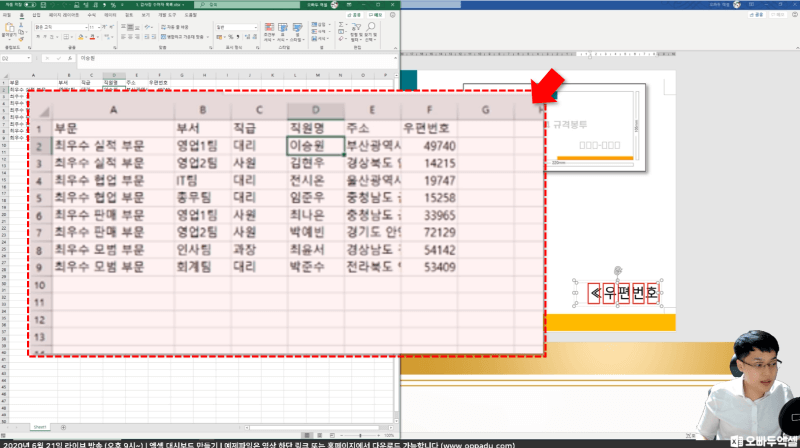Click the Bottom Align icon

pyautogui.click(x=137, y=28)
